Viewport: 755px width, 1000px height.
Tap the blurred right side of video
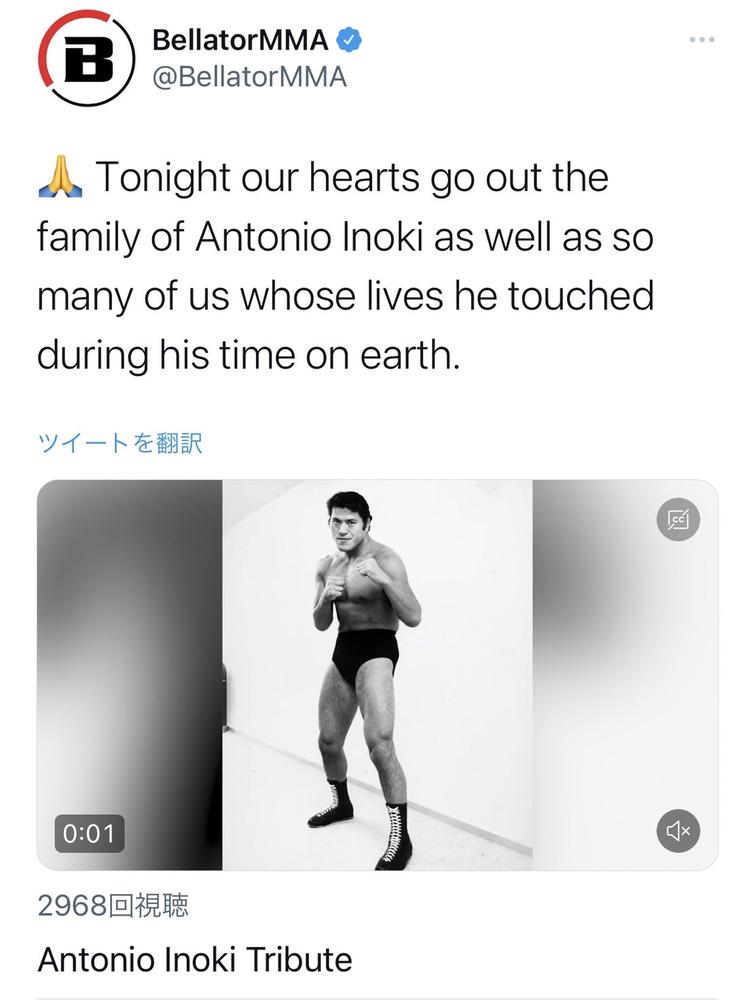[x=626, y=675]
